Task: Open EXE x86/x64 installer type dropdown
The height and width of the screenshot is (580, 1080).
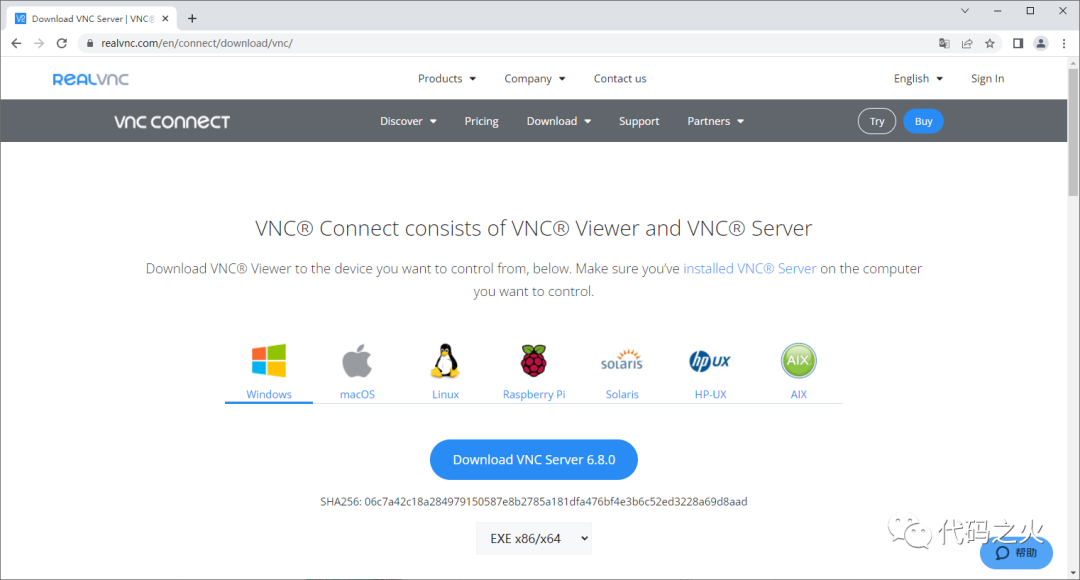Action: pyautogui.click(x=534, y=539)
